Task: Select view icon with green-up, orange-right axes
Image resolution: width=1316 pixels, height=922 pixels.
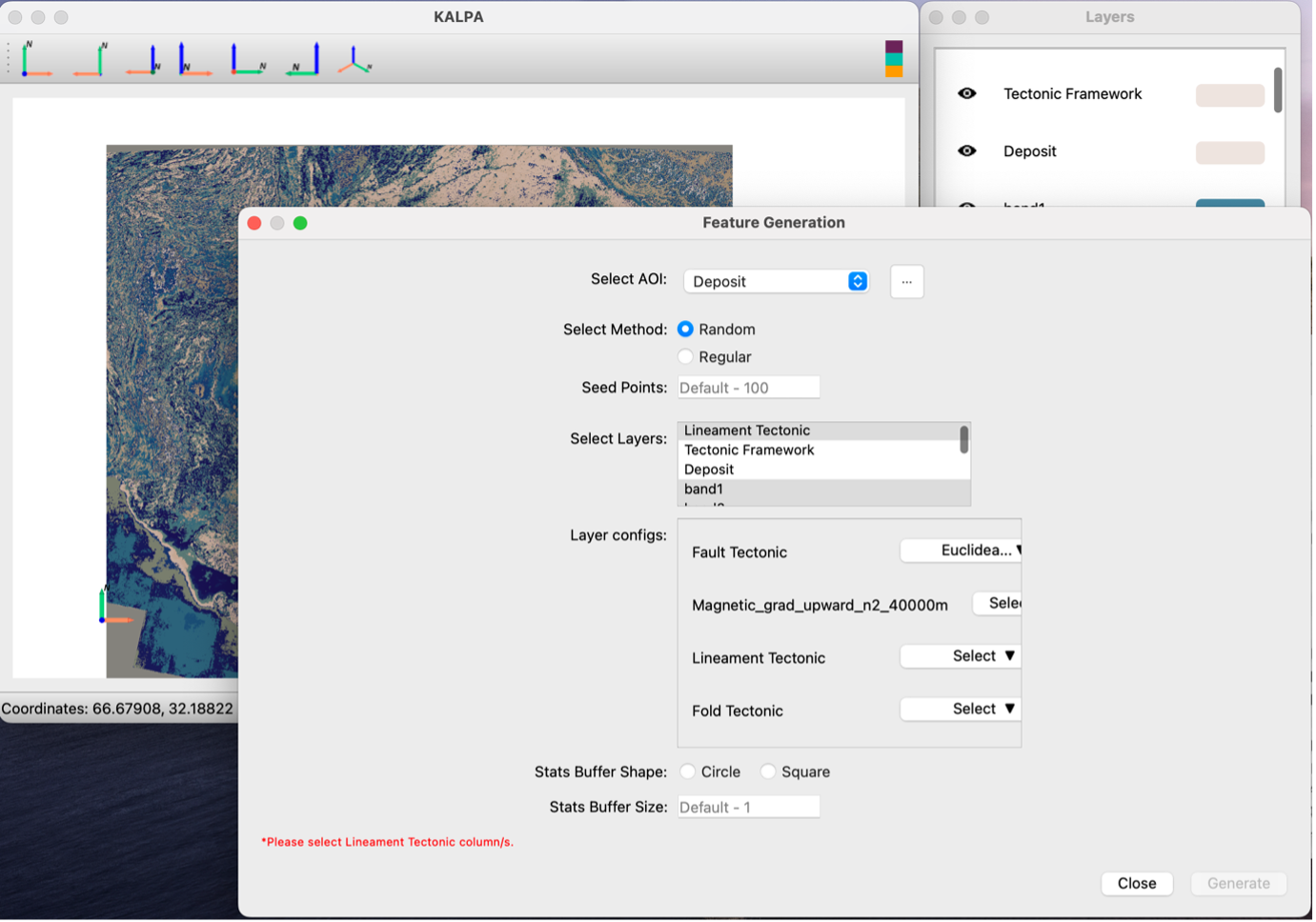Action: click(x=35, y=59)
